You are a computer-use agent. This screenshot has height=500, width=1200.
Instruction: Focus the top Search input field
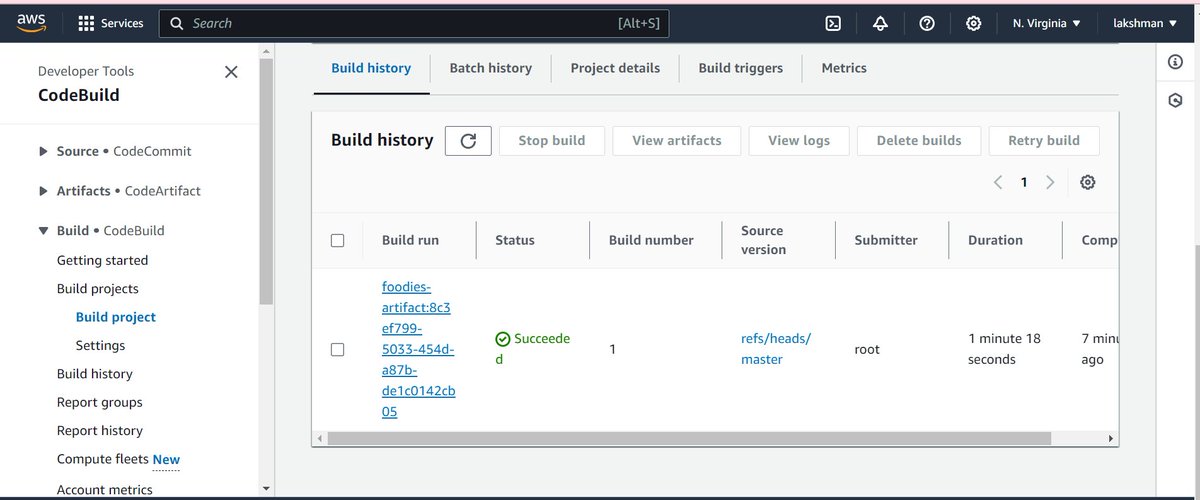point(414,23)
